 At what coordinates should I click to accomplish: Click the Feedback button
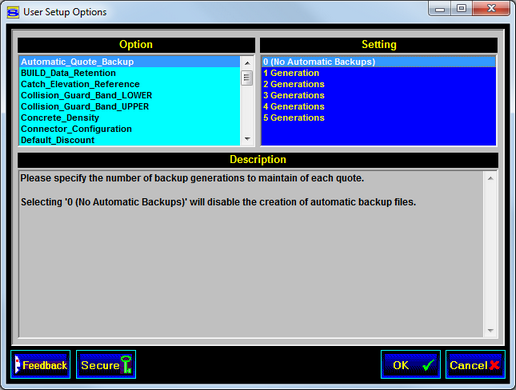(x=41, y=365)
